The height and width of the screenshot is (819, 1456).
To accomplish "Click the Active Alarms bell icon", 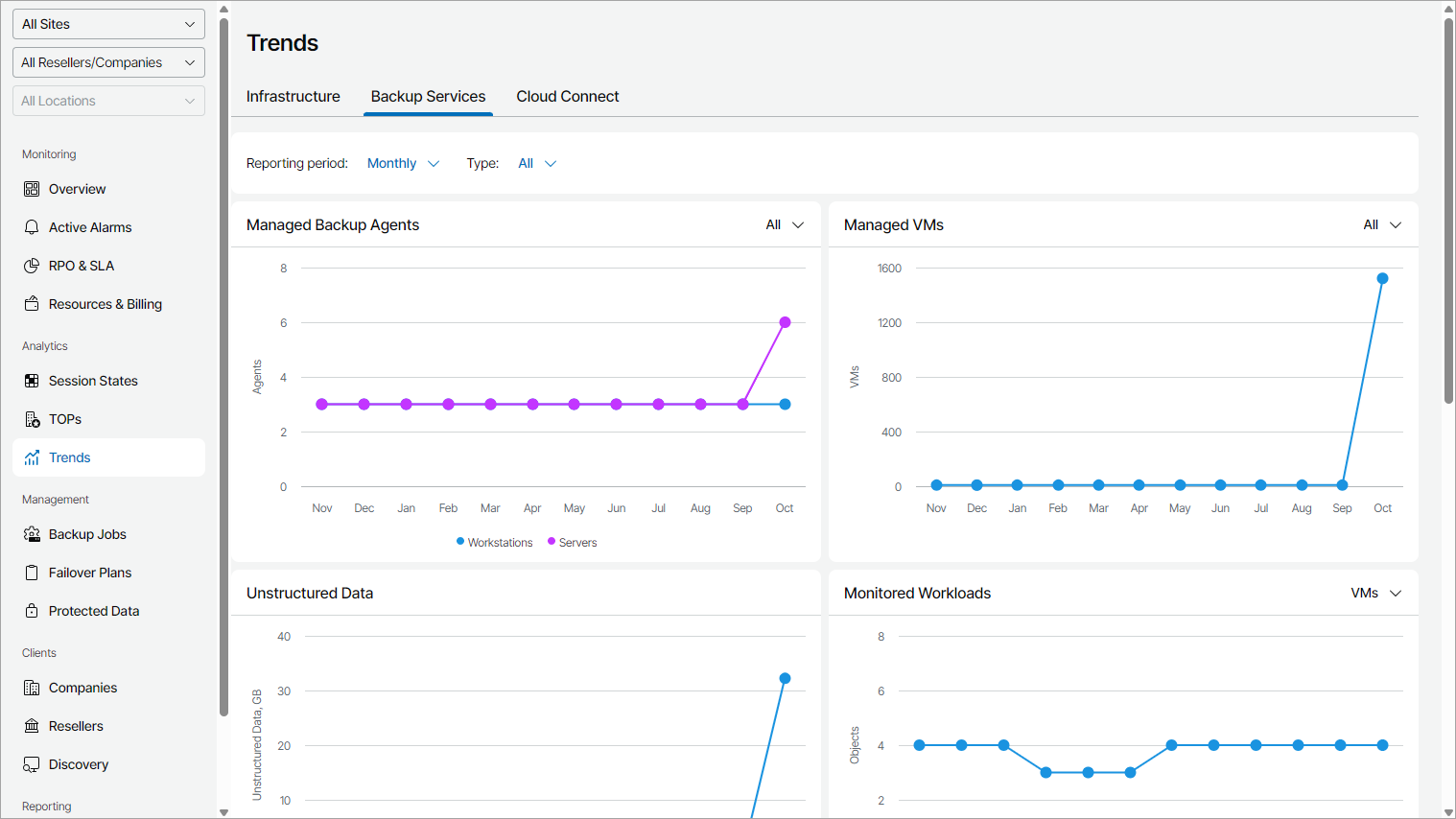I will click(32, 227).
